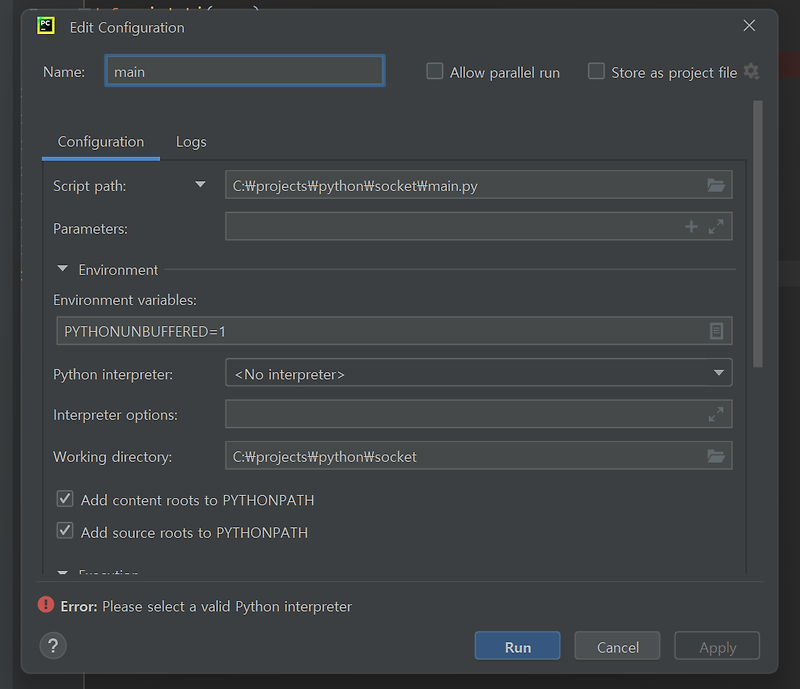Click the Working directory browse folder icon

(716, 456)
